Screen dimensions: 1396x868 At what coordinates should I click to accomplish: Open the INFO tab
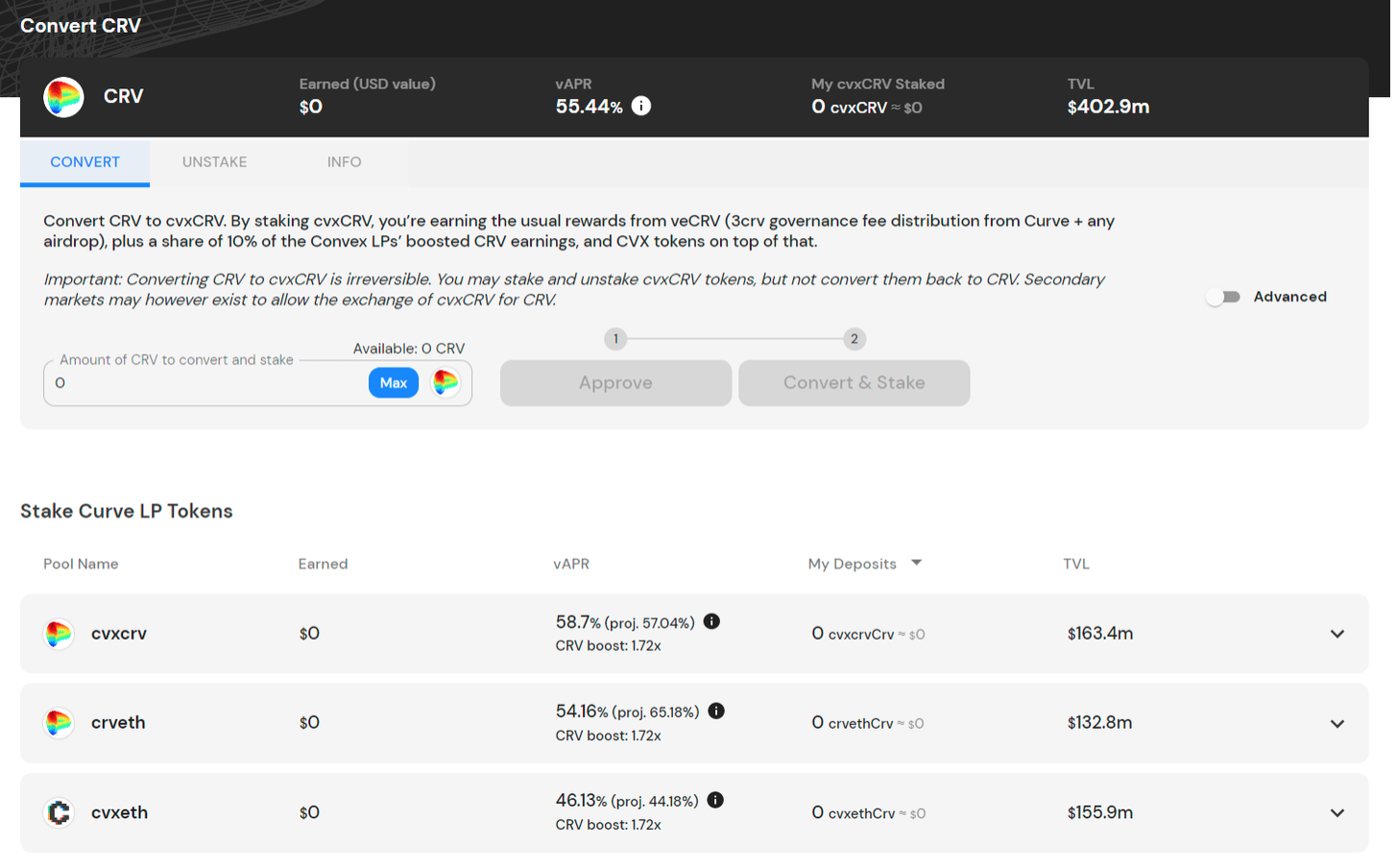[346, 163]
